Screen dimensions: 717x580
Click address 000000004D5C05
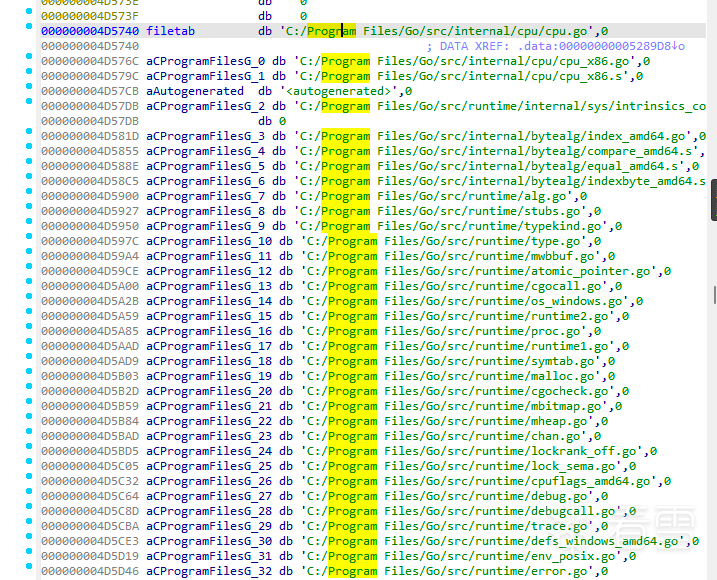pyautogui.click(x=90, y=466)
